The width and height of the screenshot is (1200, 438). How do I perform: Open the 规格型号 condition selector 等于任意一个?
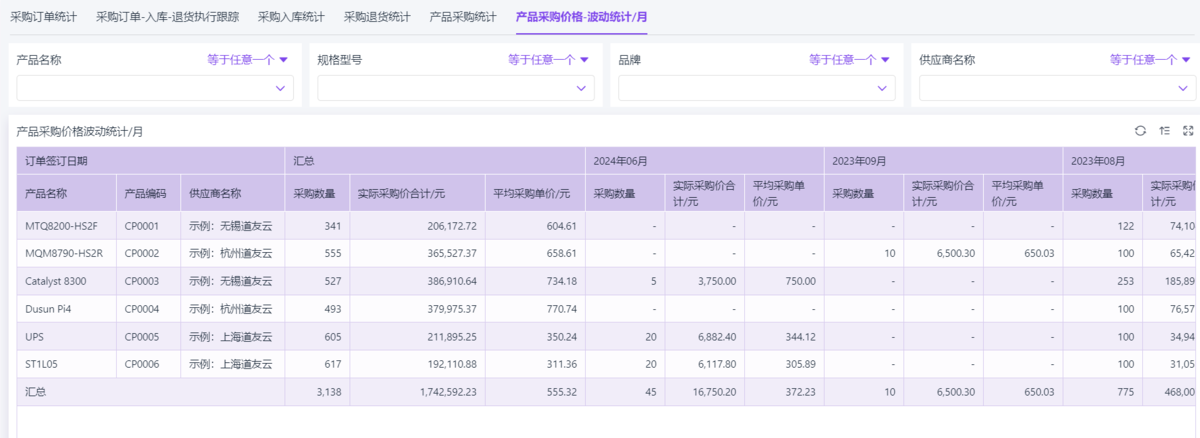(x=548, y=60)
